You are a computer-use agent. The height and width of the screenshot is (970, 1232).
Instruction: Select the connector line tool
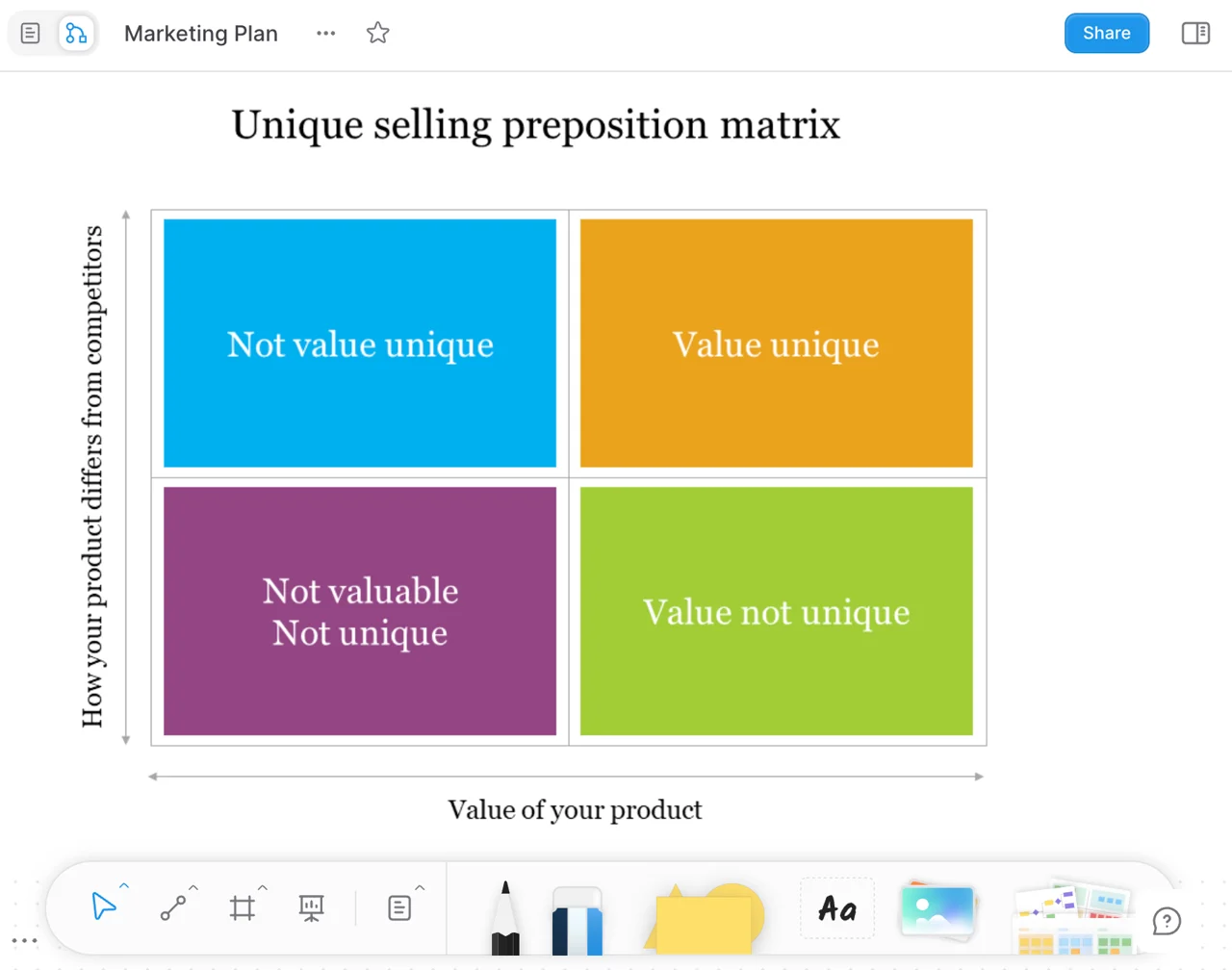point(173,907)
